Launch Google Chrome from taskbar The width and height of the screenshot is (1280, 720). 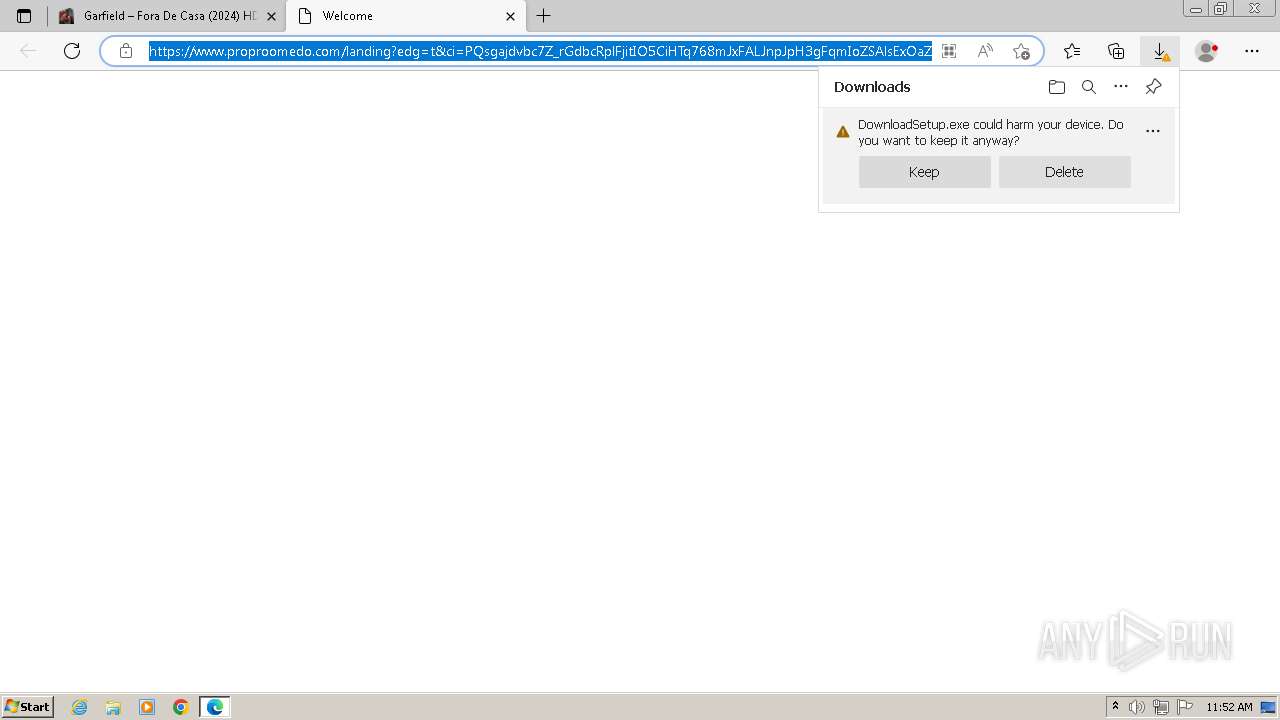[181, 707]
